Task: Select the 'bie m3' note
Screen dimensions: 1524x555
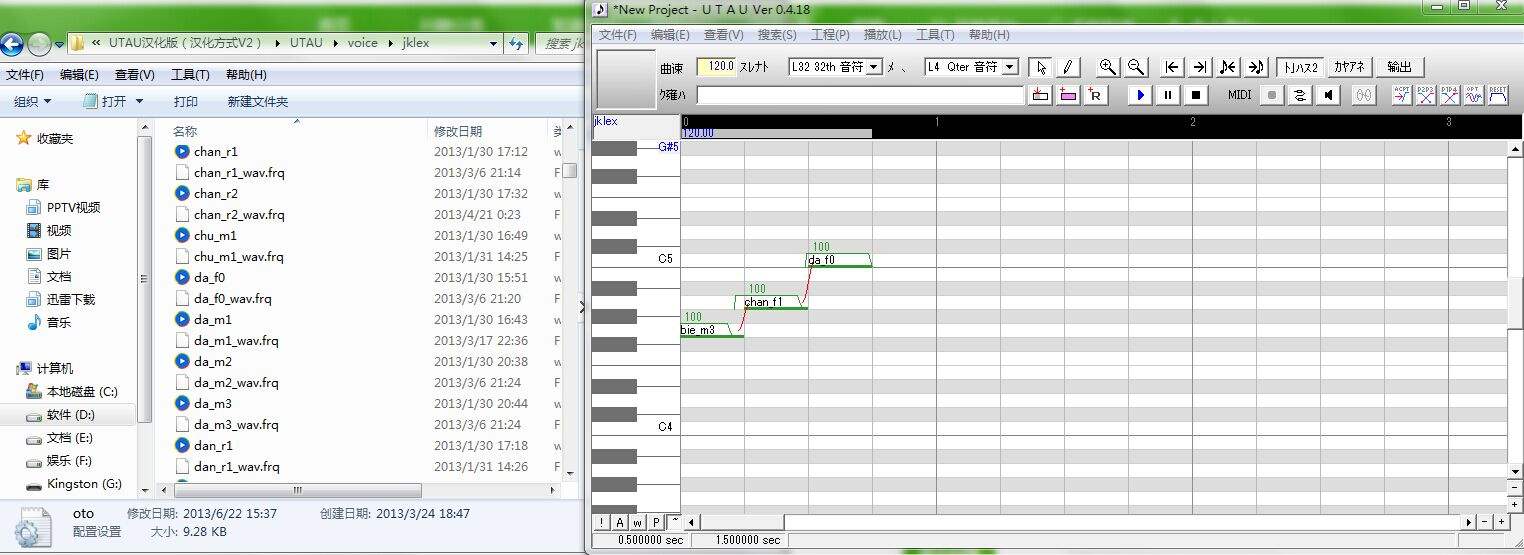Action: (x=712, y=330)
